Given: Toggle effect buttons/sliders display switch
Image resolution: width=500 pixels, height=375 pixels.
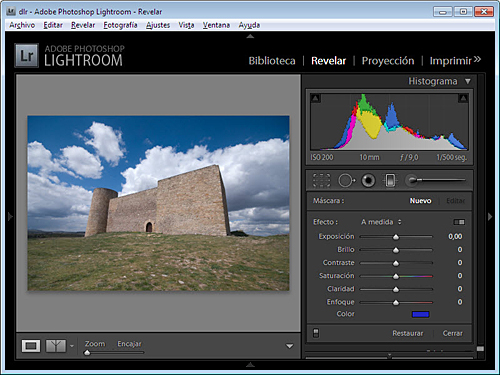Looking at the screenshot, I should pos(459,222).
